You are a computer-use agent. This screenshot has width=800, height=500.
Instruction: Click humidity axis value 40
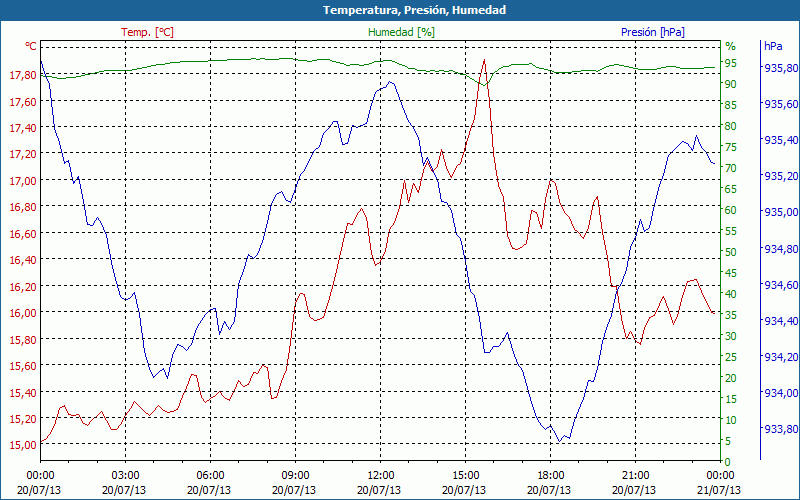731,294
